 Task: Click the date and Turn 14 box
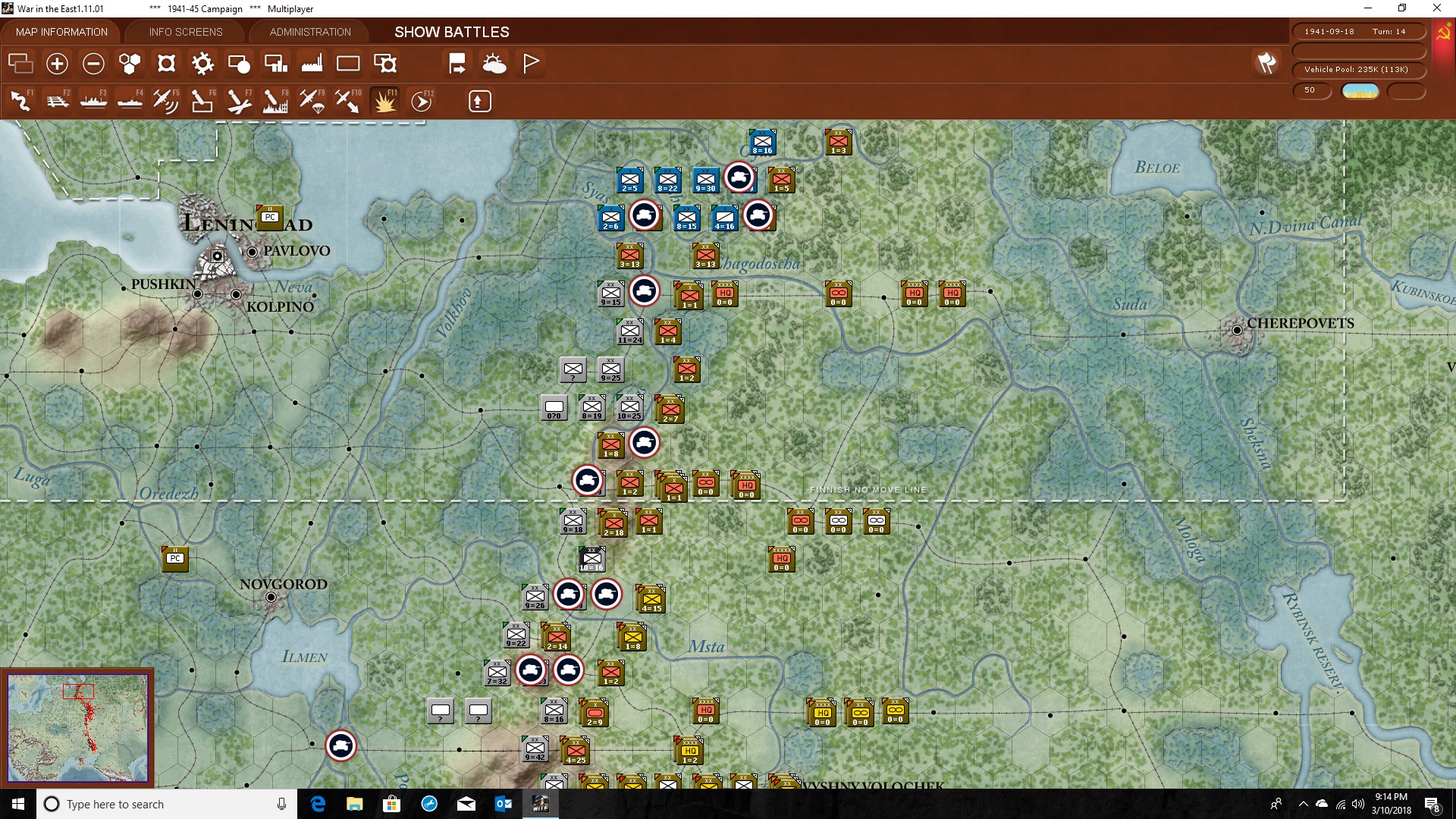click(1359, 31)
